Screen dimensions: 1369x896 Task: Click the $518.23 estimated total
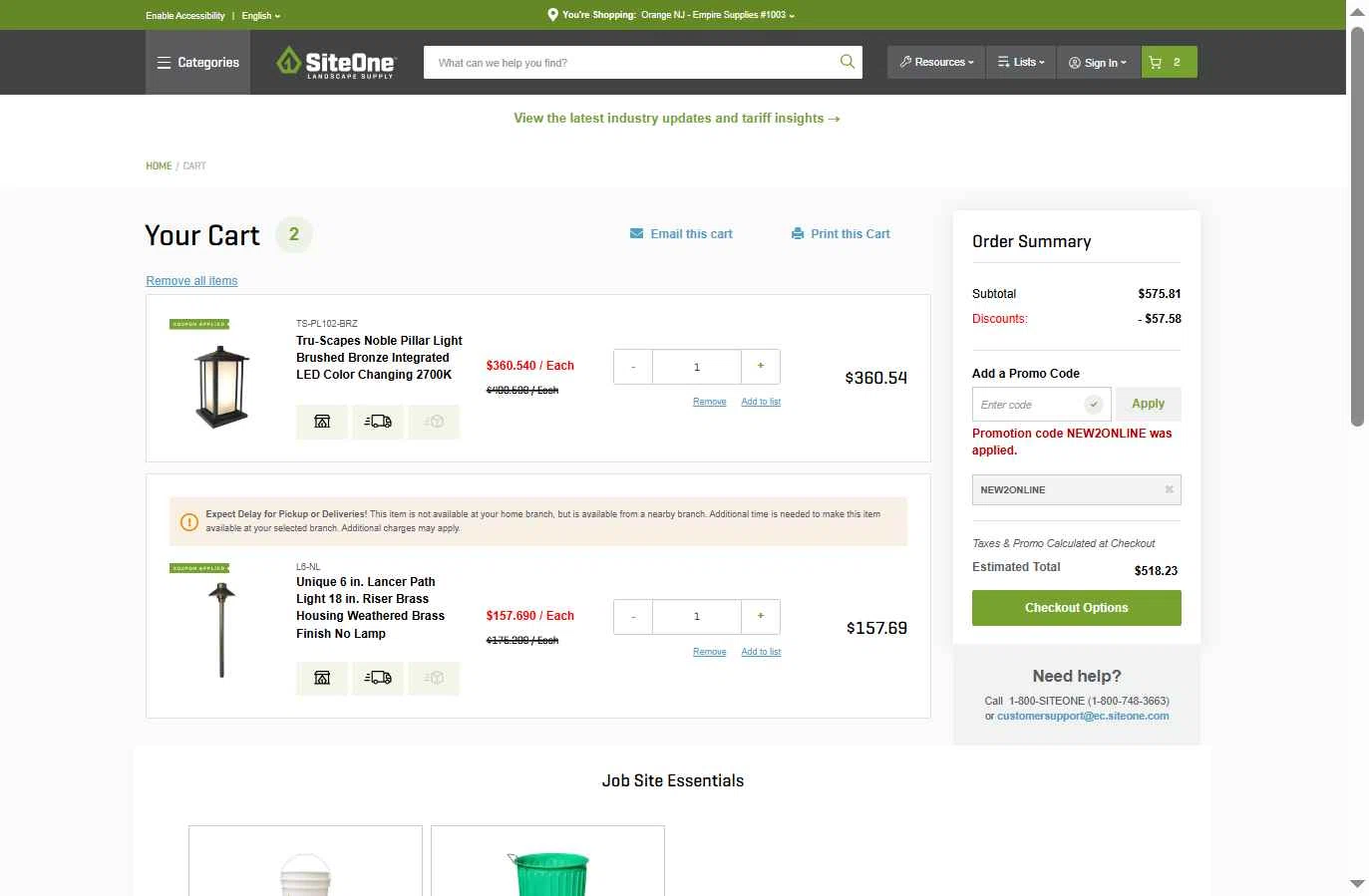point(1156,571)
